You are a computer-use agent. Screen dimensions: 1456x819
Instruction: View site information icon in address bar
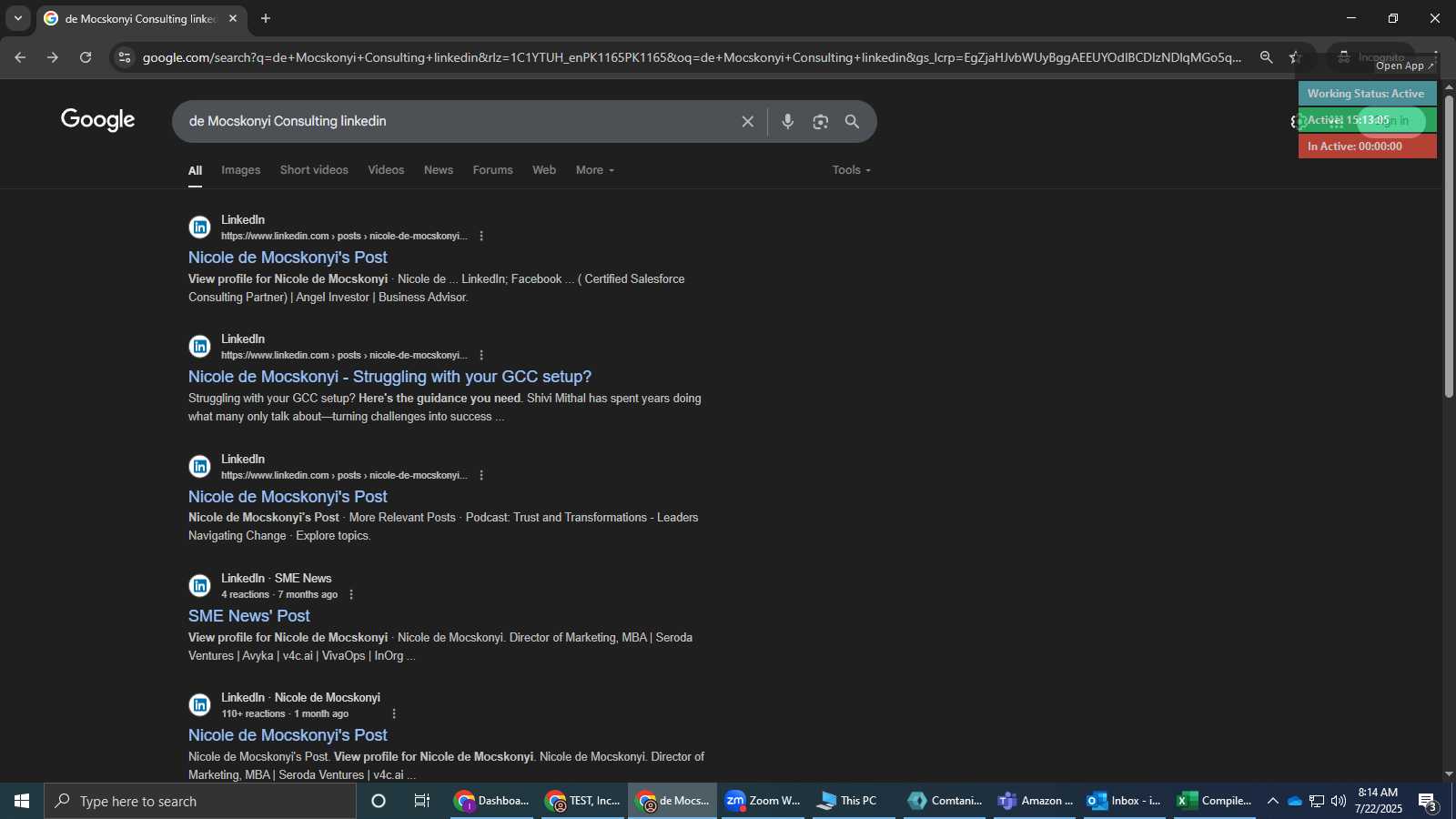125,57
